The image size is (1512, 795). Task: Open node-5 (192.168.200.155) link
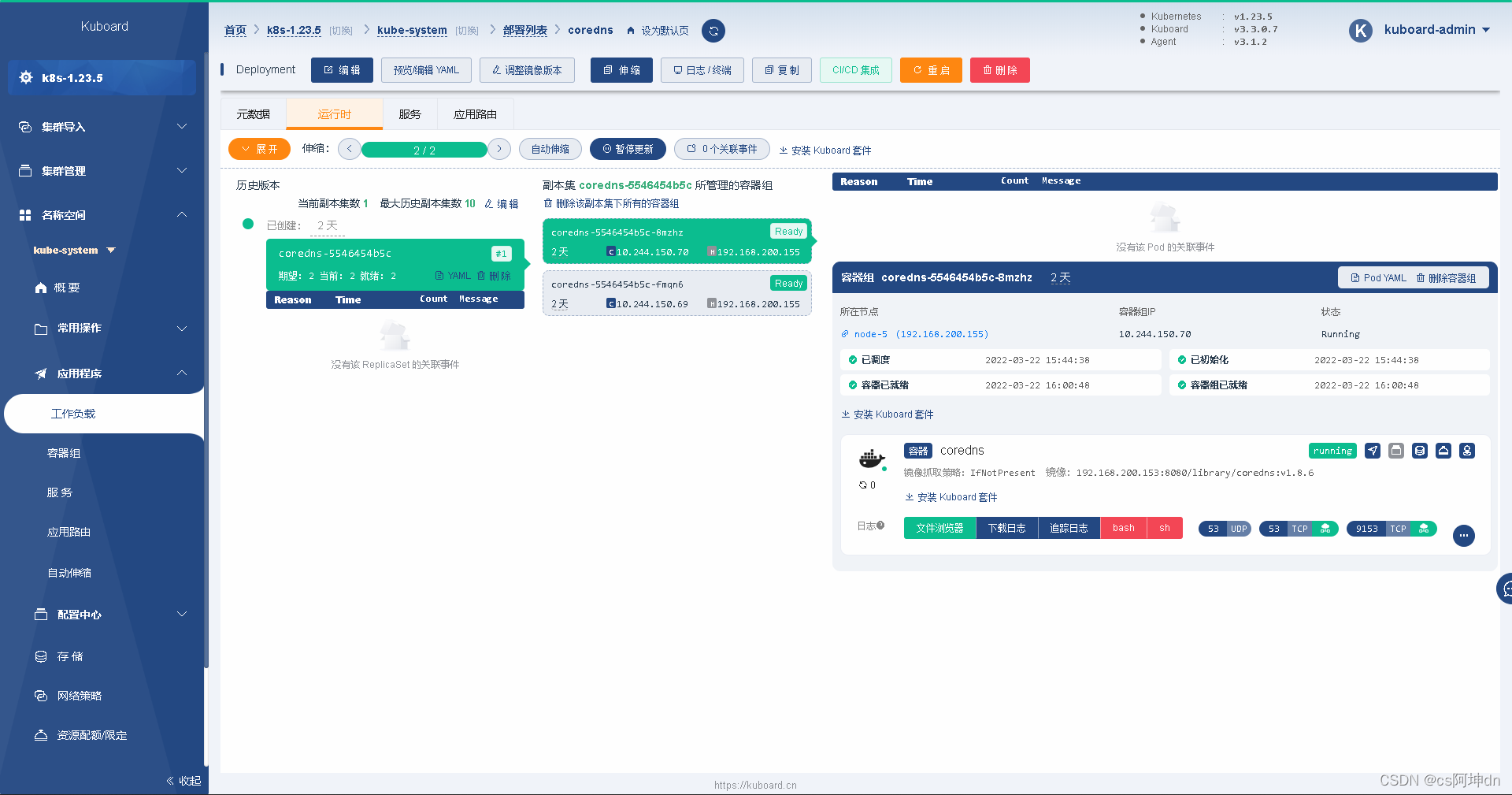[x=914, y=334]
